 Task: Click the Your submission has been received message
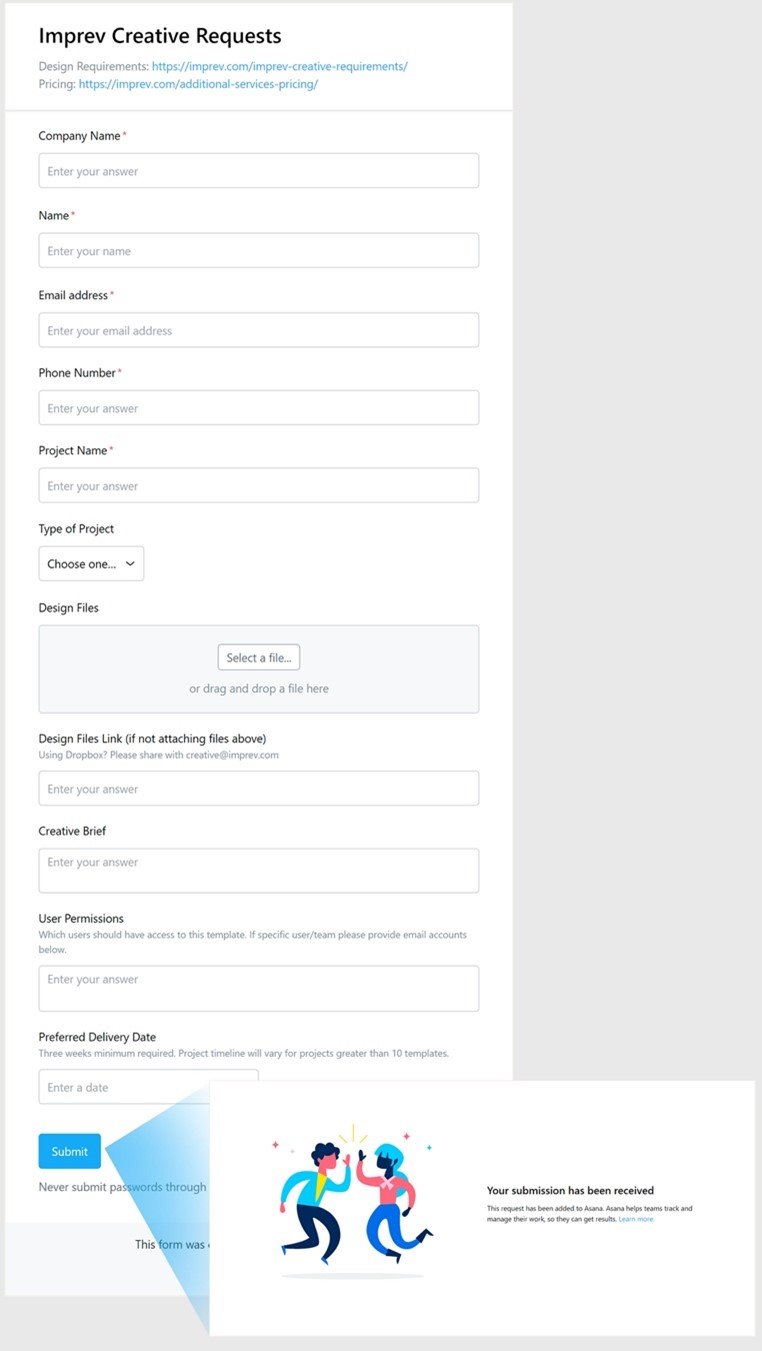tap(570, 1191)
